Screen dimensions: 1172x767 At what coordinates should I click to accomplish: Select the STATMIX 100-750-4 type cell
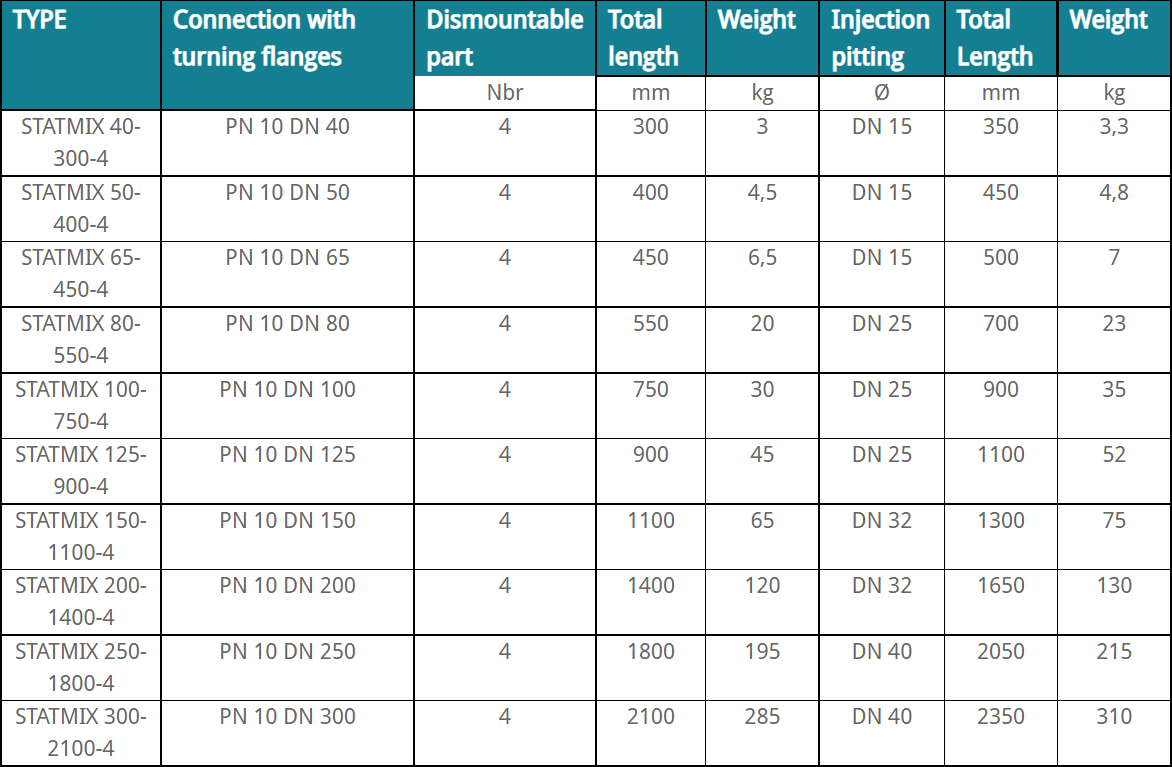pos(81,405)
